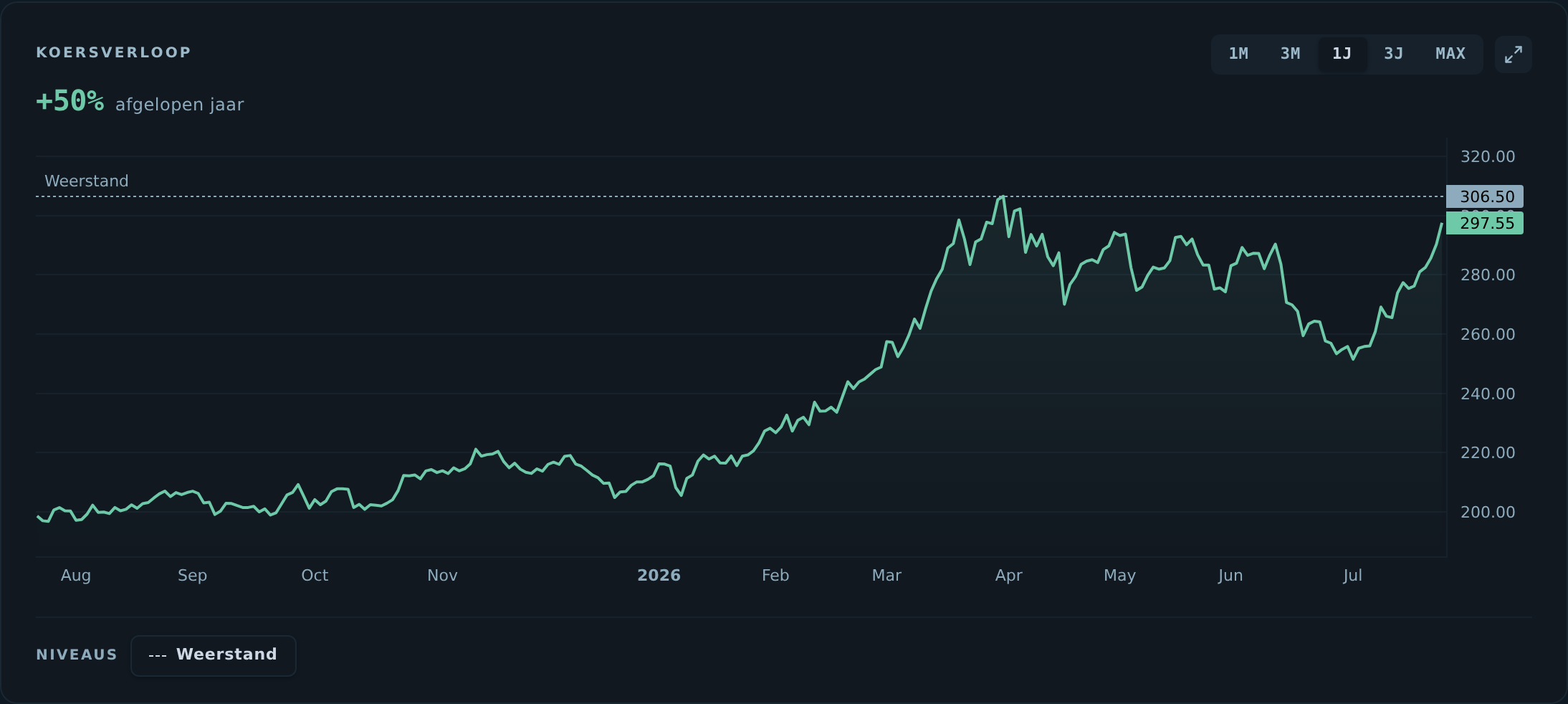
Task: Click the 280.00 y-axis label
Action: tap(1488, 275)
